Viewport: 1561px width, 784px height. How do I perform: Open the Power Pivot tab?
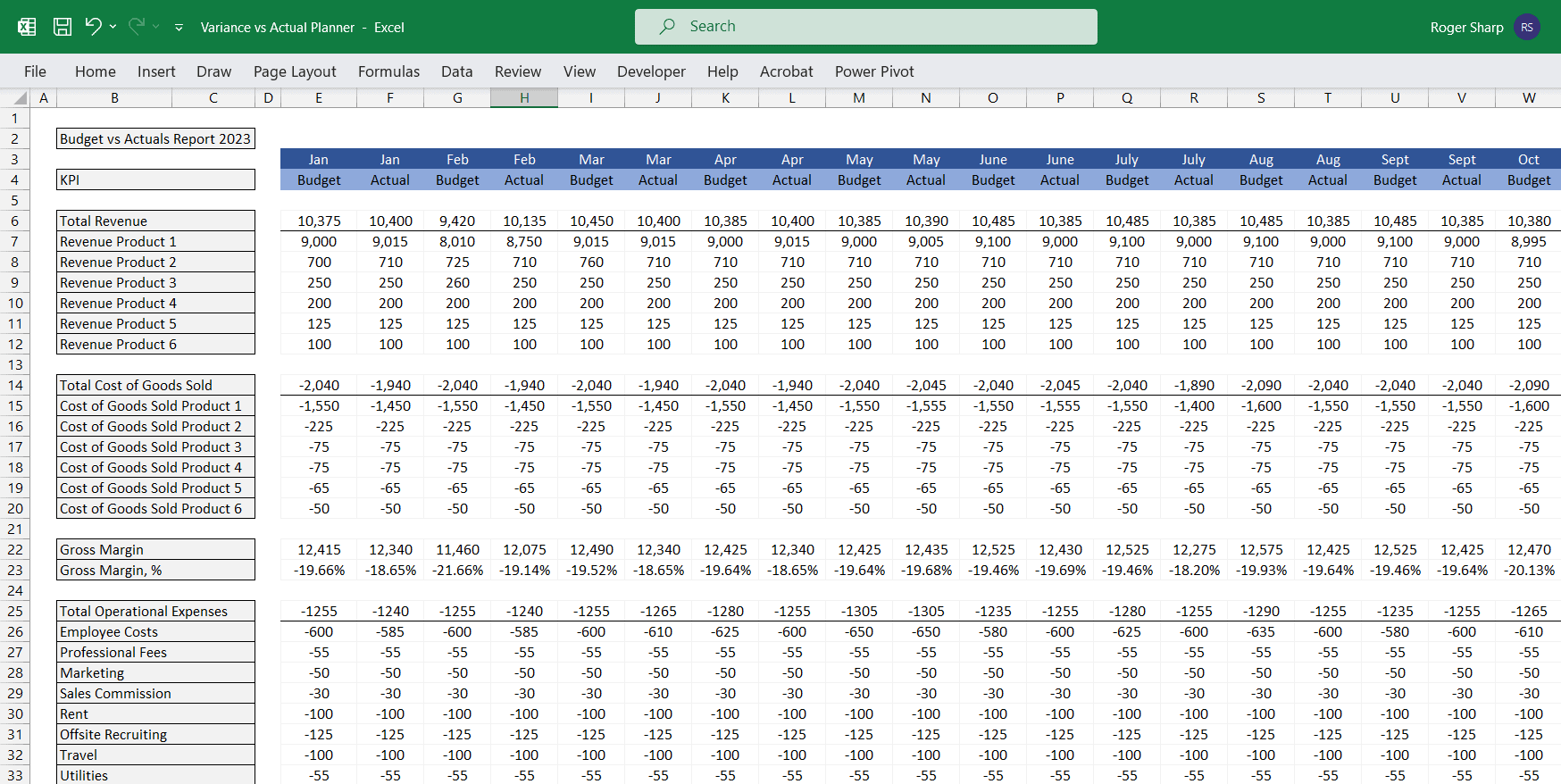click(x=874, y=71)
